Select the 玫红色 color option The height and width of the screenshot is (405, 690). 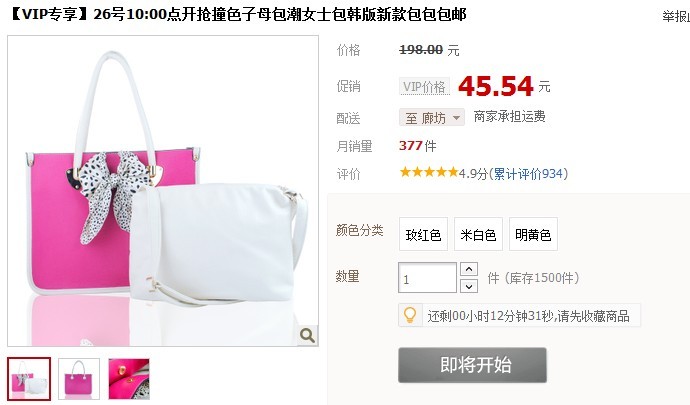[423, 234]
